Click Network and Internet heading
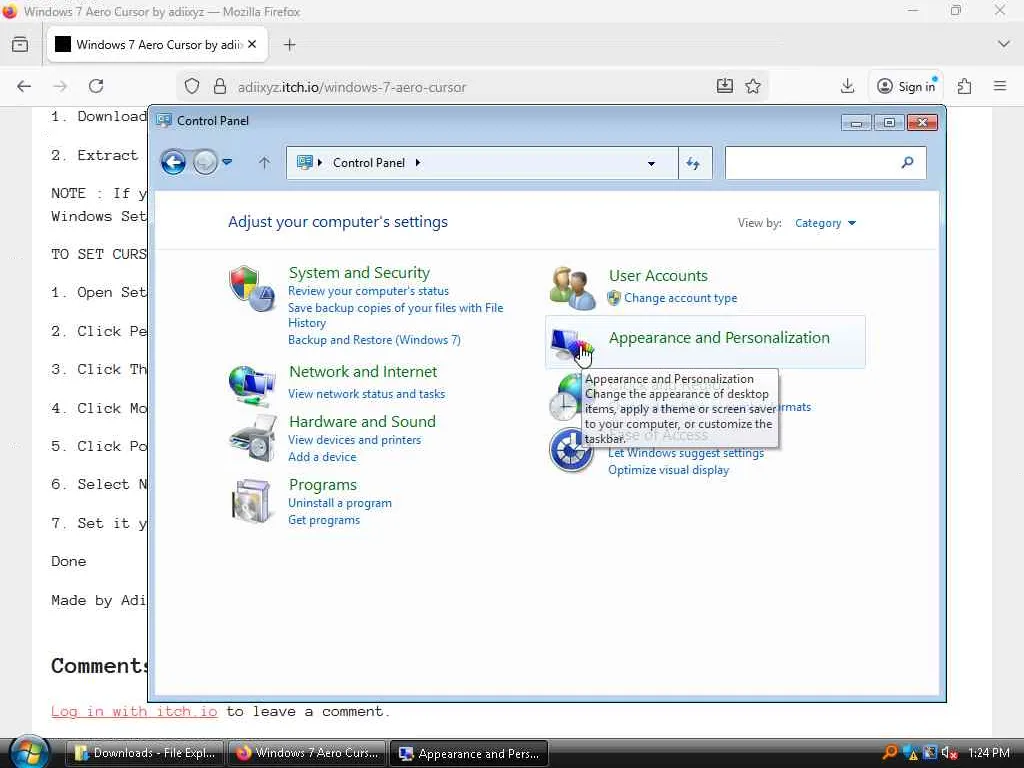The height and width of the screenshot is (768, 1024). coord(363,372)
